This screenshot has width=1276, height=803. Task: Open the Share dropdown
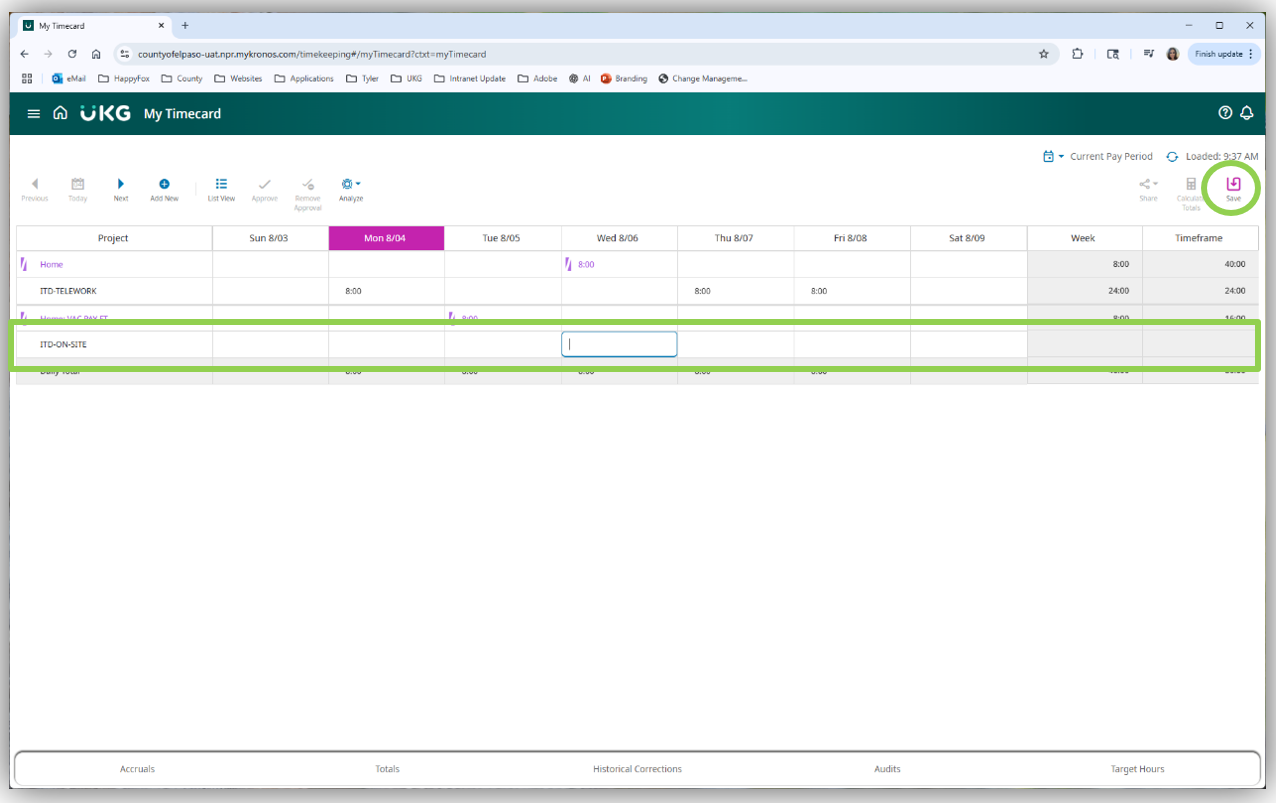pyautogui.click(x=1148, y=190)
